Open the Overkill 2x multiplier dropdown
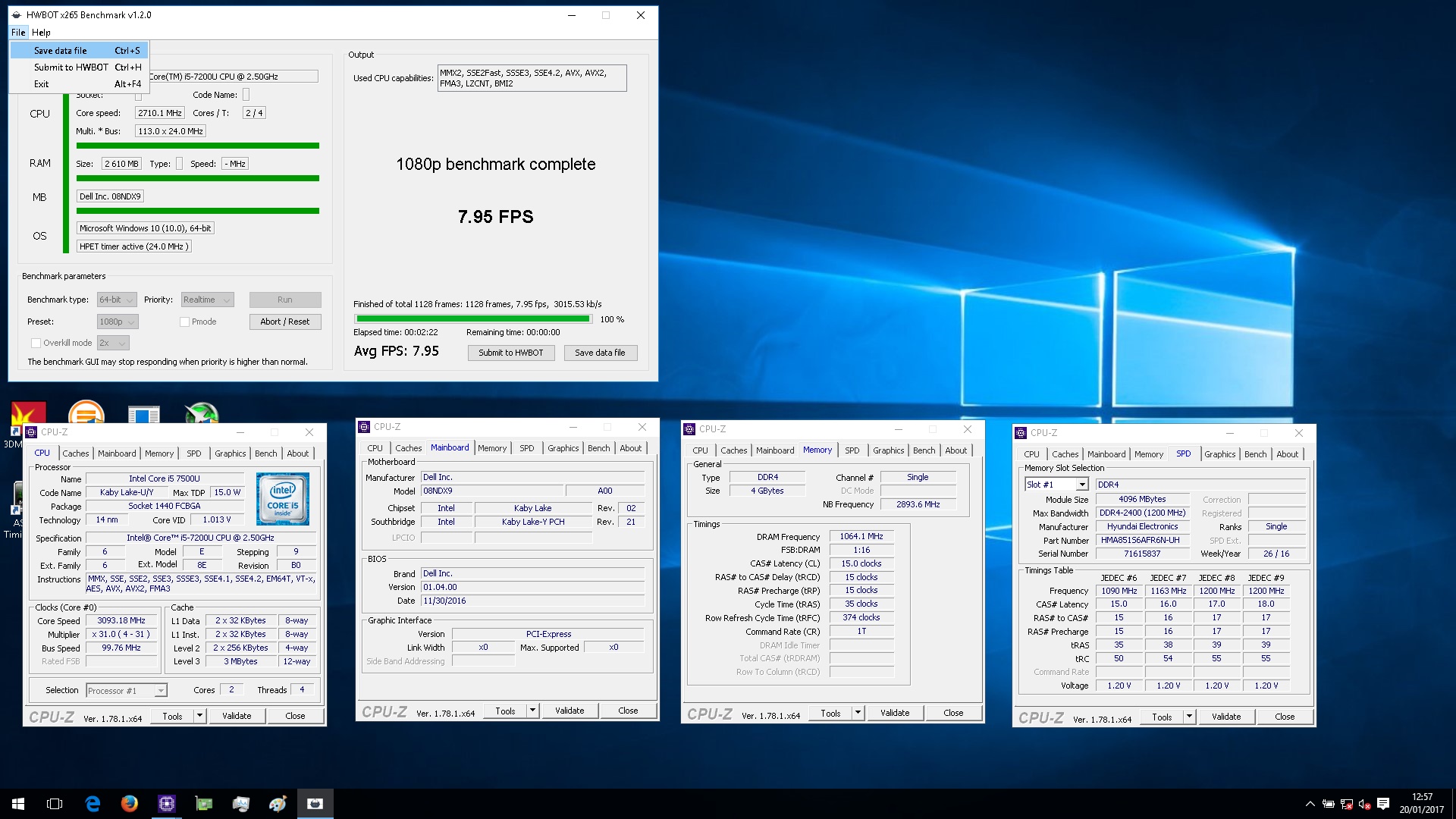Screen dimensions: 1456x819 (113, 343)
